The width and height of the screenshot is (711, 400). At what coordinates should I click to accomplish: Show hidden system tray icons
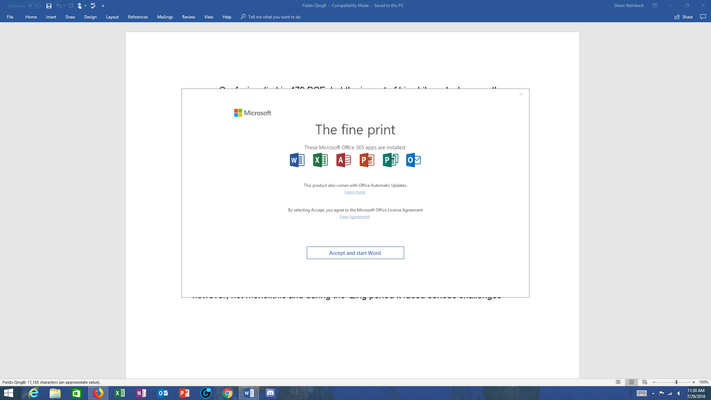pyautogui.click(x=653, y=394)
